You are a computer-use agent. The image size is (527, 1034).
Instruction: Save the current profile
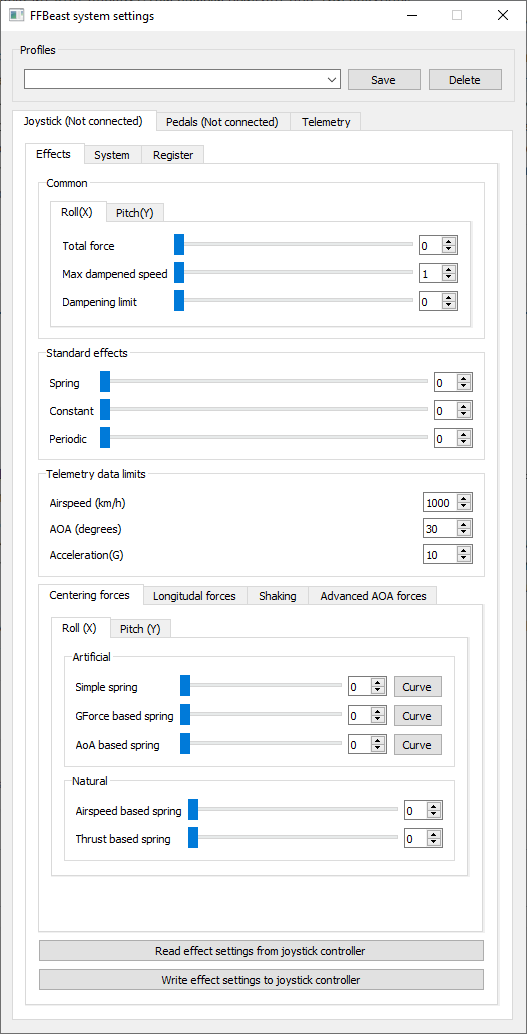[x=384, y=80]
